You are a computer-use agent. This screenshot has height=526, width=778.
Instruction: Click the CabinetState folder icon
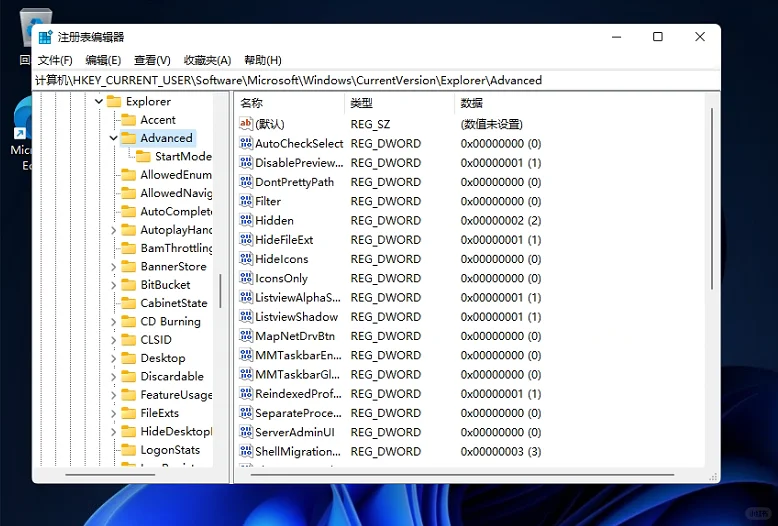point(129,303)
